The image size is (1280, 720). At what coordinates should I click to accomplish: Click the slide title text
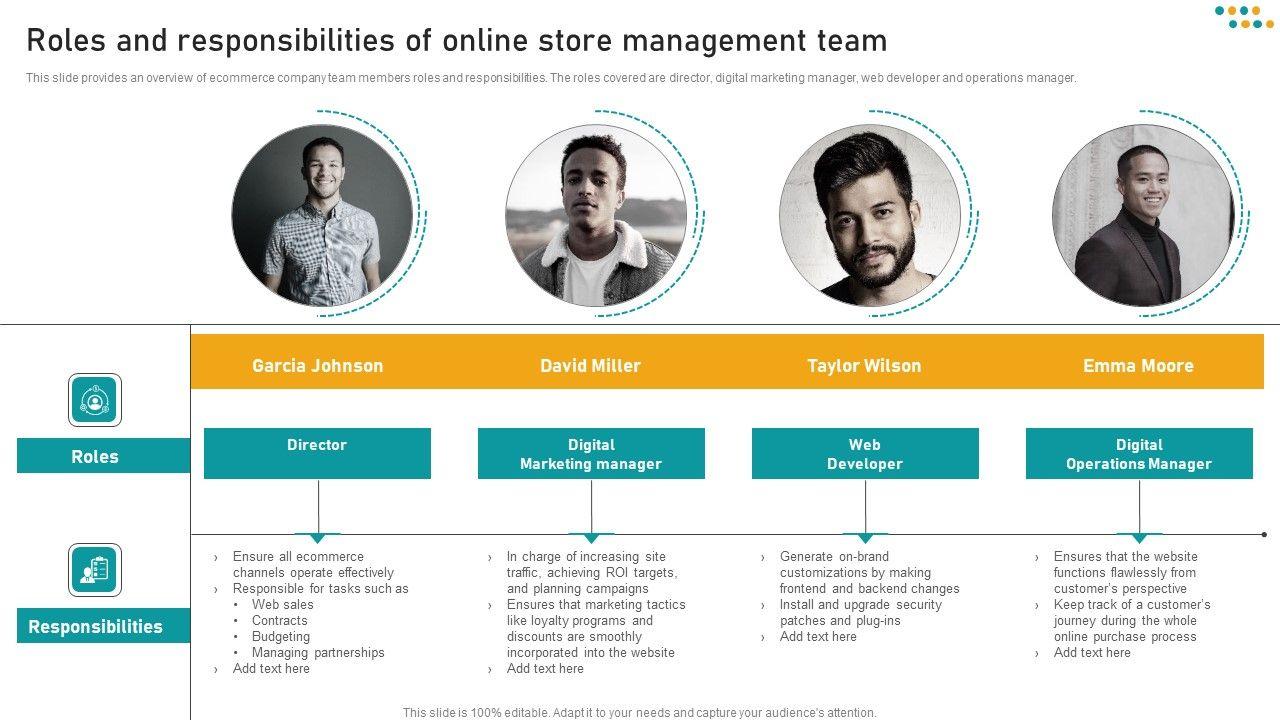click(x=456, y=41)
